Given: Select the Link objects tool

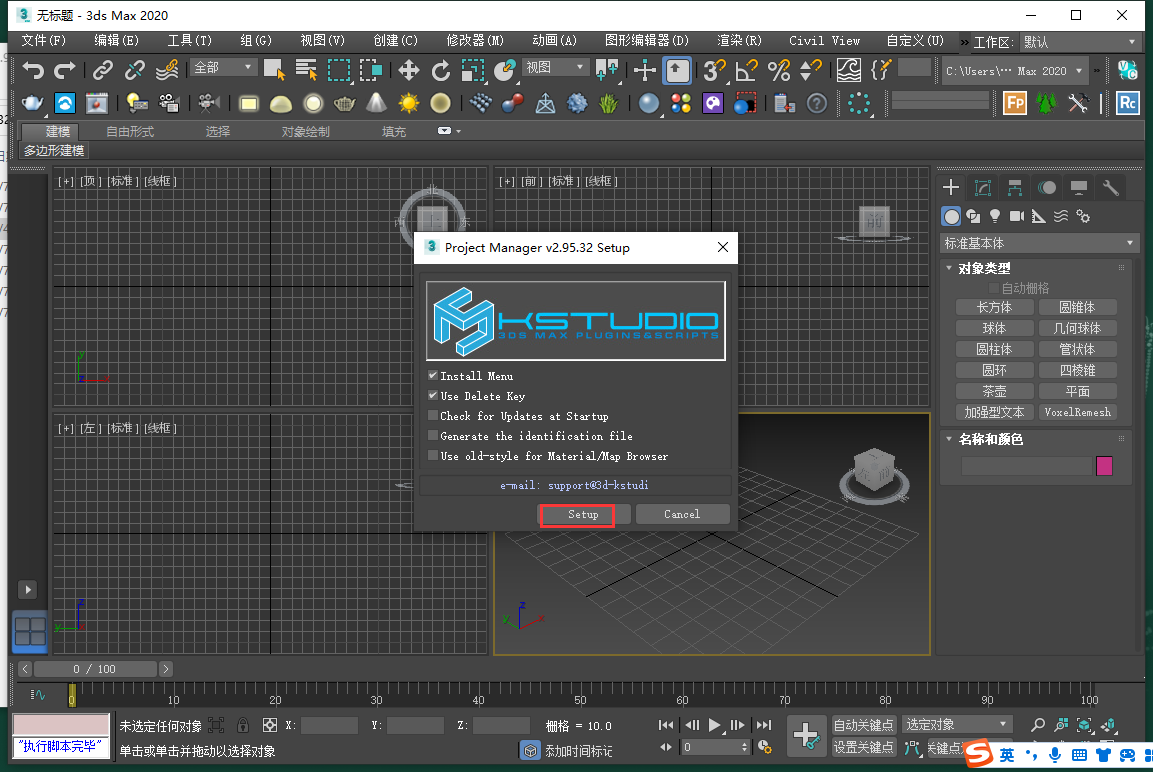Looking at the screenshot, I should click(x=102, y=71).
